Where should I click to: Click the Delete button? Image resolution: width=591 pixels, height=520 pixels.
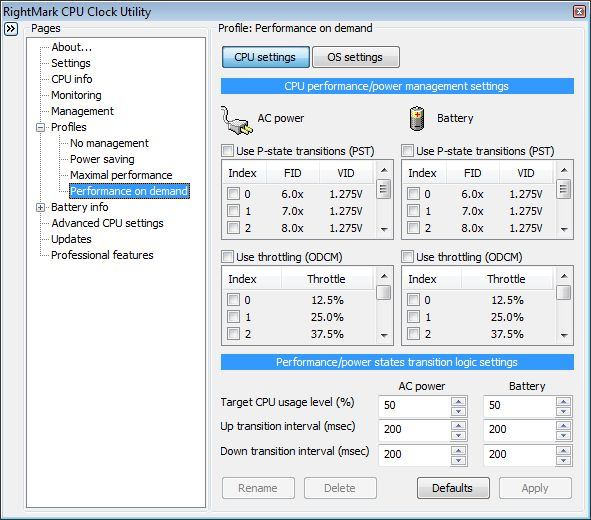coord(340,488)
